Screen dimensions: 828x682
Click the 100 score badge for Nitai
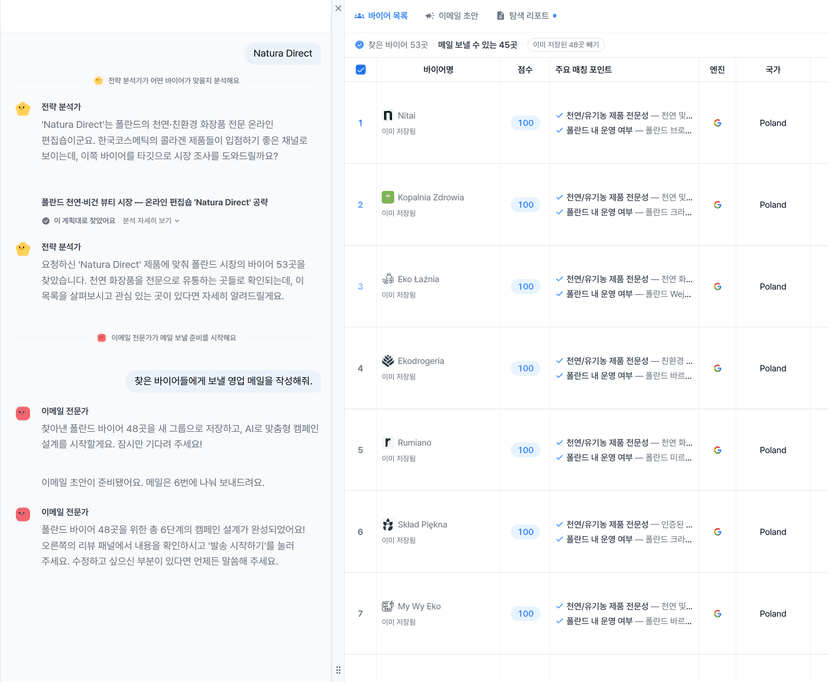[525, 123]
